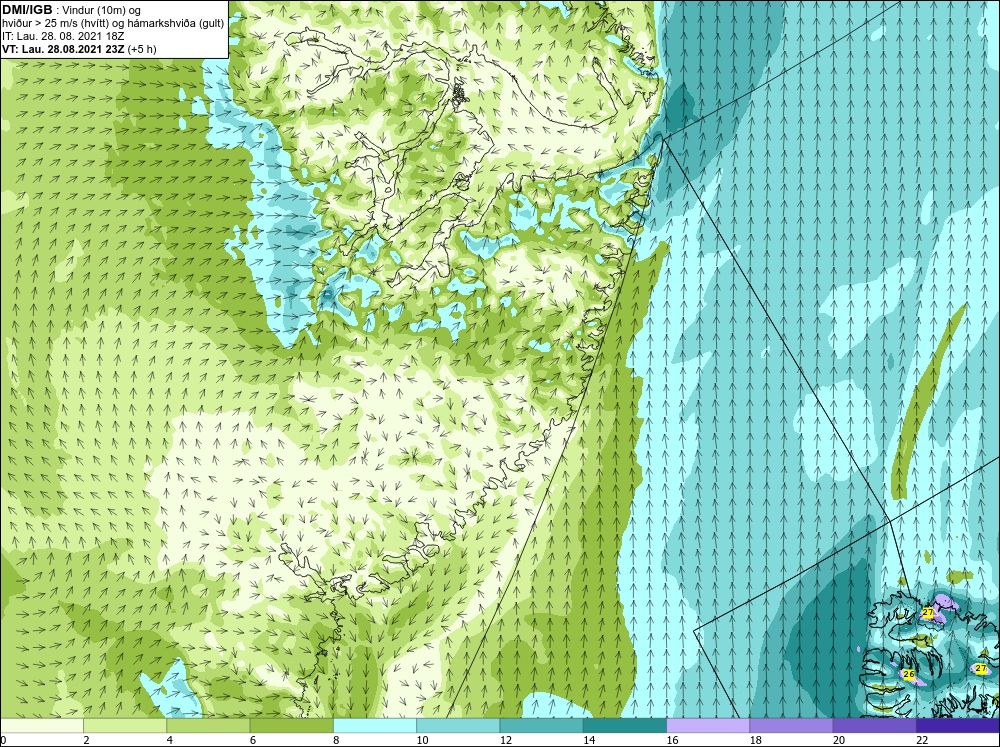This screenshot has width=1000, height=747.
Task: Click legend scale number "6"
Action: [253, 739]
